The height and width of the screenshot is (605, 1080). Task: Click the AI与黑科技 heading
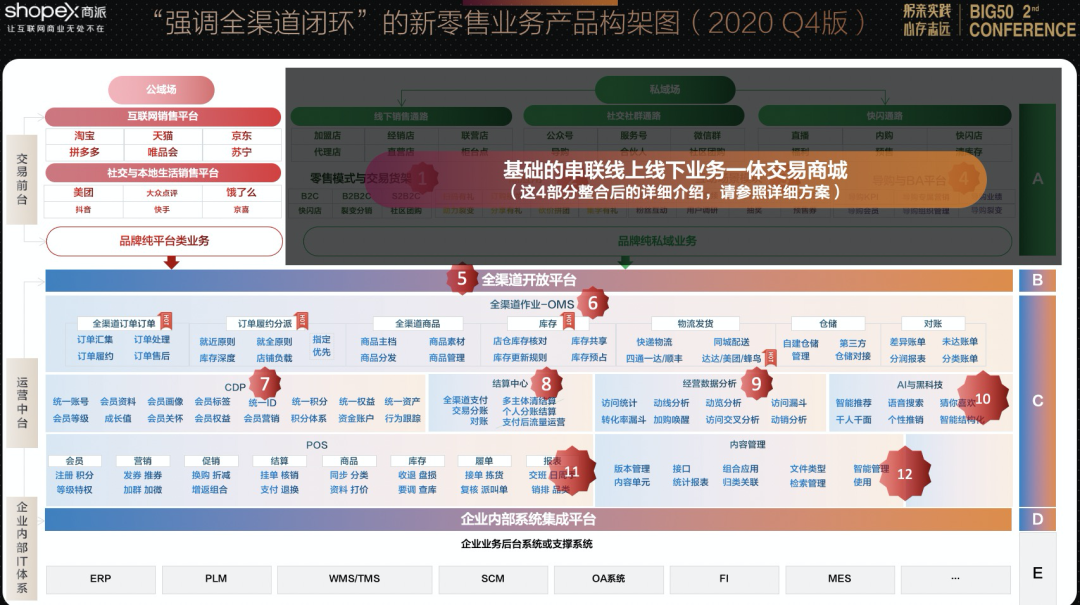point(920,384)
